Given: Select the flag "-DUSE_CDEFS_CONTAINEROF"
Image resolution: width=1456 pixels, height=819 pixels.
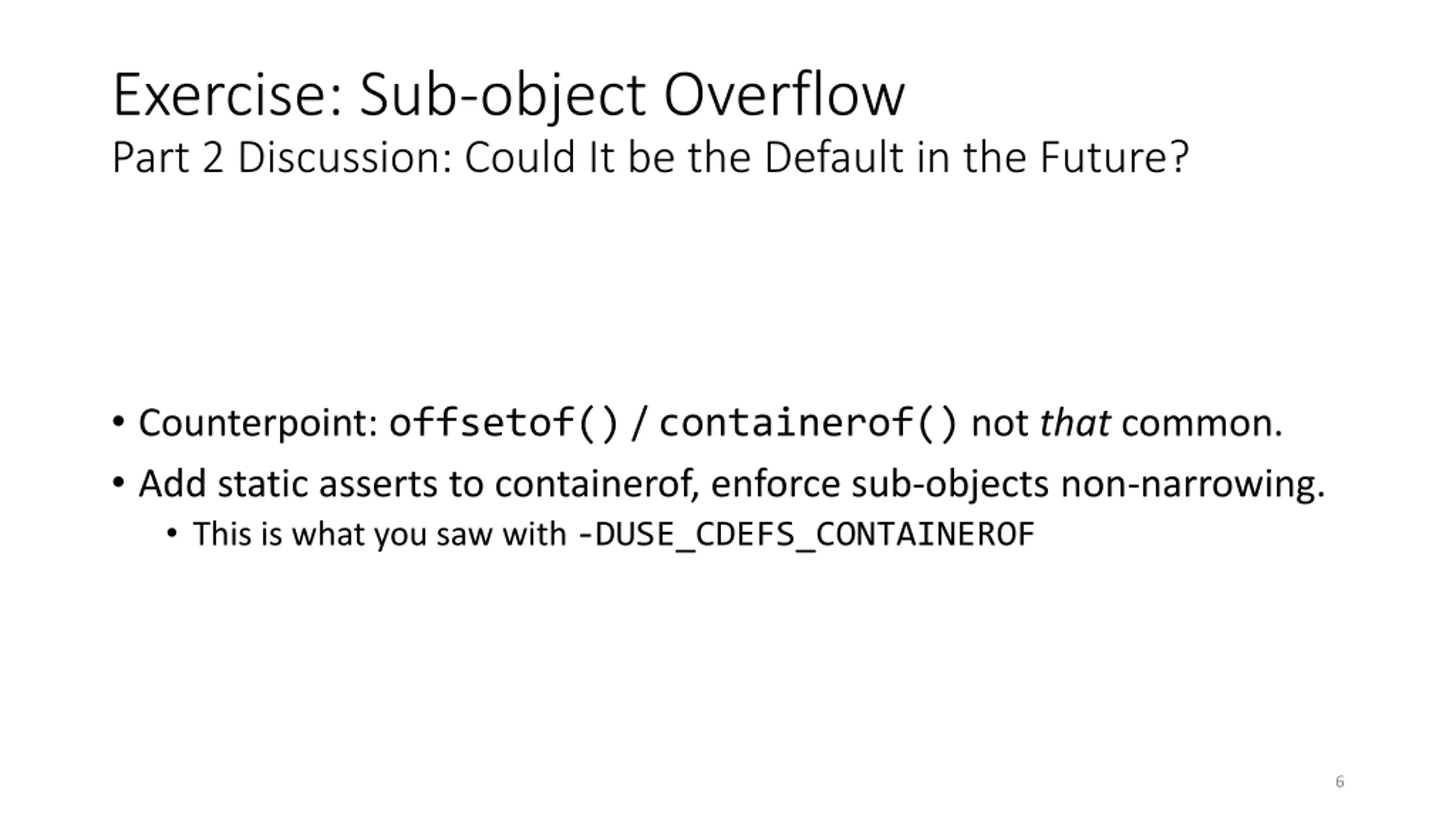Looking at the screenshot, I should [x=806, y=535].
